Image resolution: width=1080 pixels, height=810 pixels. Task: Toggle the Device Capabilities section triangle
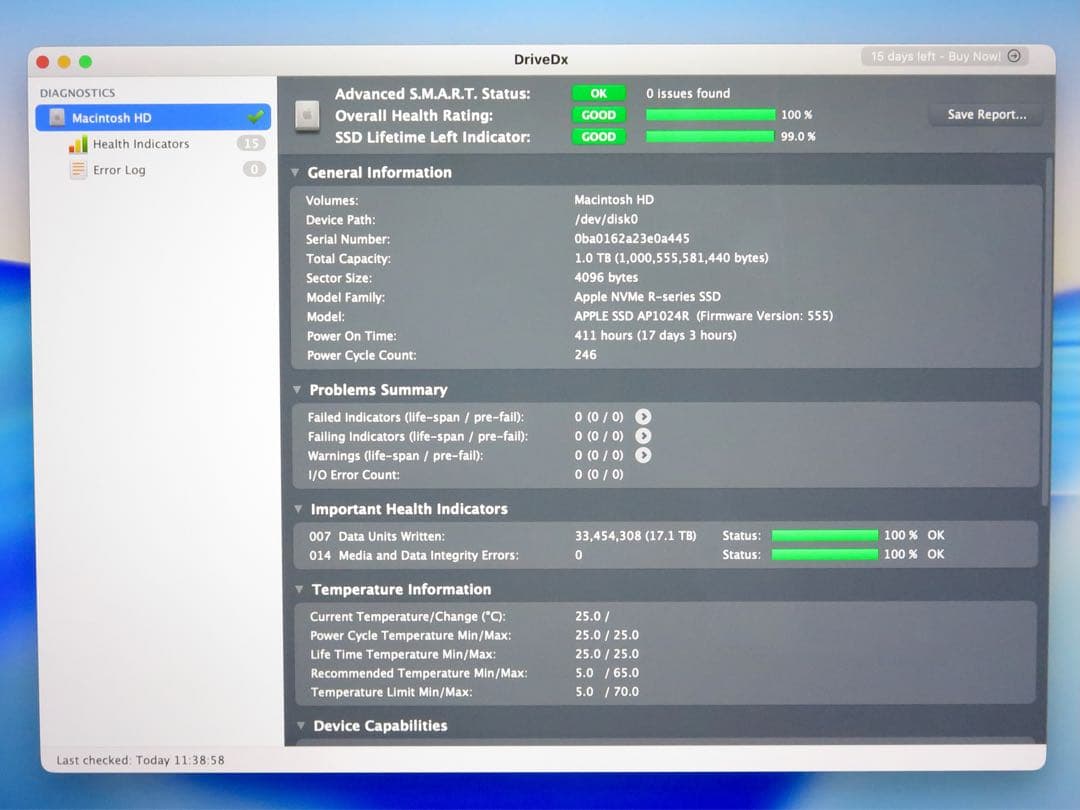pyautogui.click(x=301, y=725)
